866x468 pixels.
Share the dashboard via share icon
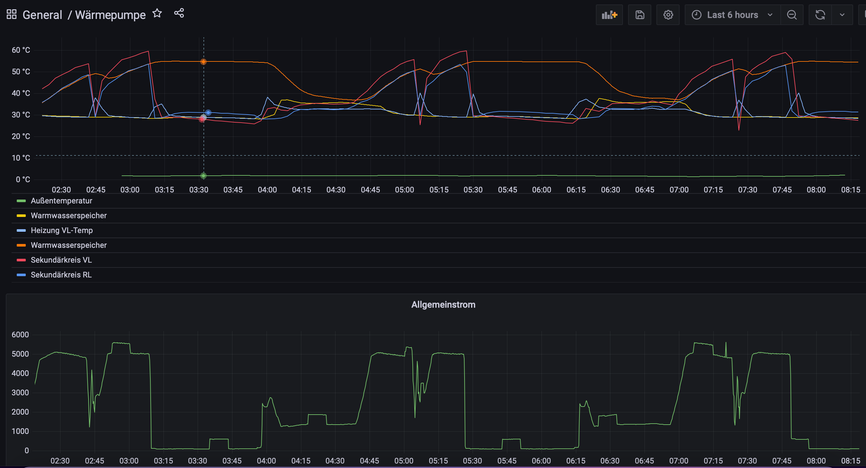179,13
